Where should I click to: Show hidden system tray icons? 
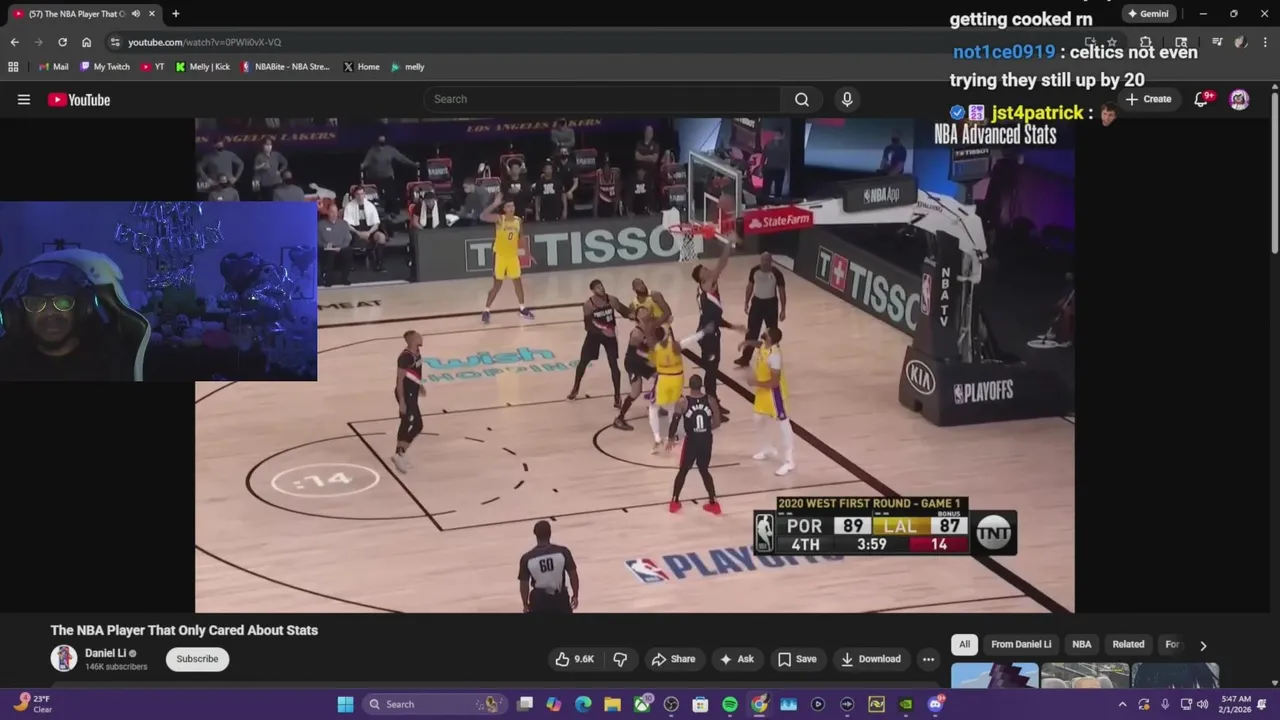(1122, 704)
